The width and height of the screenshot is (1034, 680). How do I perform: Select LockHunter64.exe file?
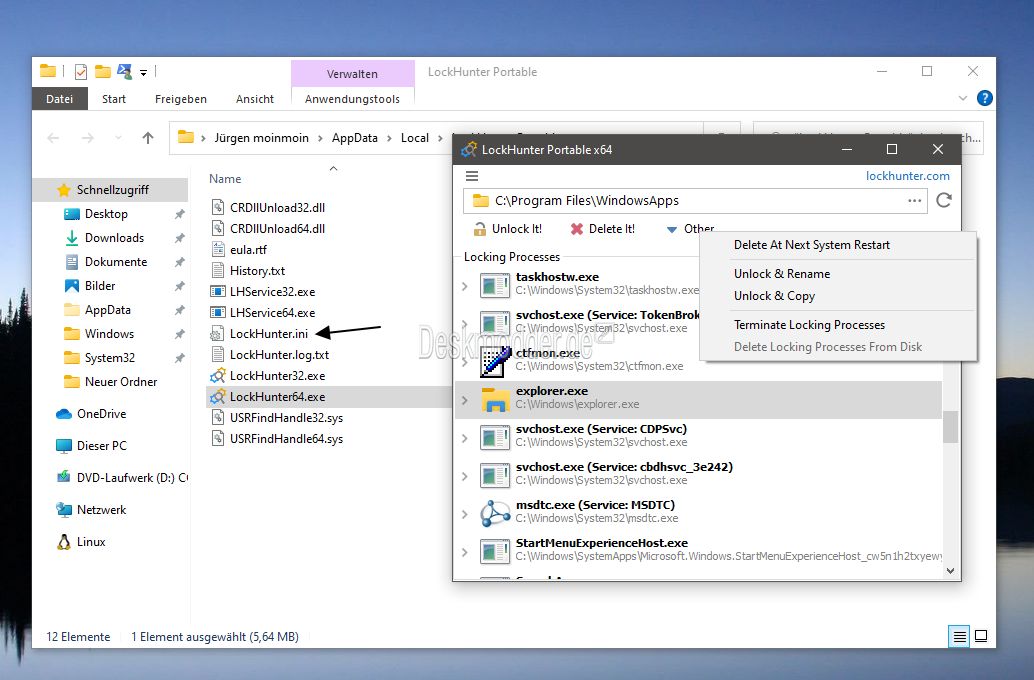[277, 397]
